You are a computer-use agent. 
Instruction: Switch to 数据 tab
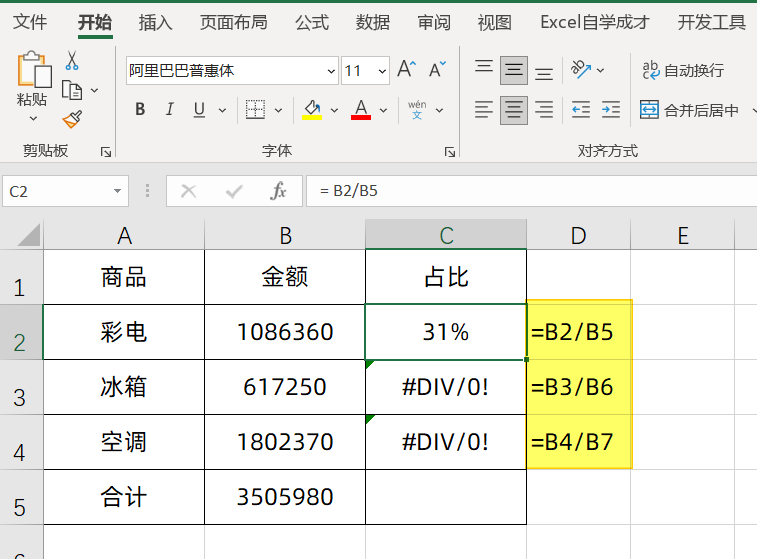[373, 22]
